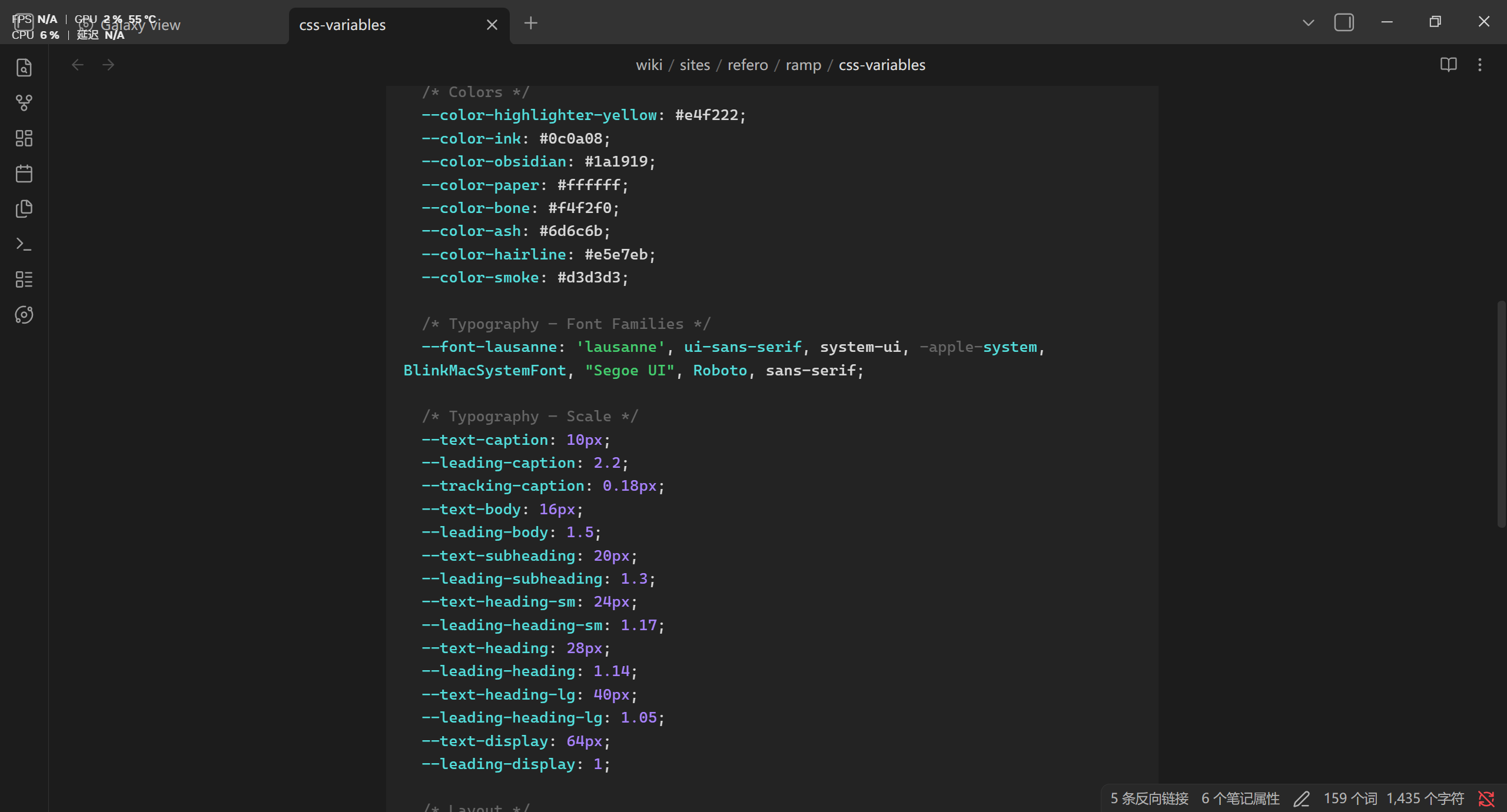This screenshot has height=812, width=1507.
Task: Create new canvas via the ribbon grid icon
Action: click(x=24, y=138)
